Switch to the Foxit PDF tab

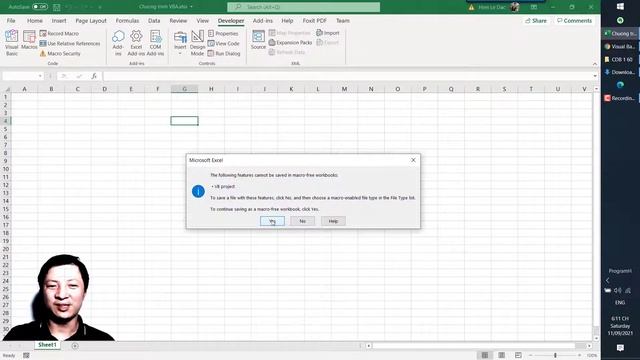[314, 20]
